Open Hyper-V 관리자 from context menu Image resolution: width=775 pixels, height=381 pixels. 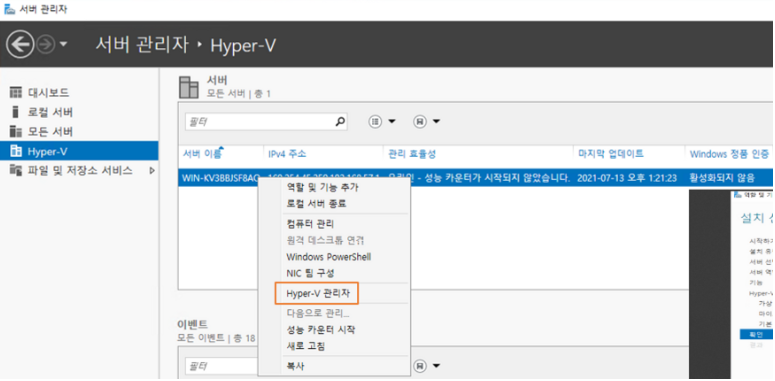point(318,294)
